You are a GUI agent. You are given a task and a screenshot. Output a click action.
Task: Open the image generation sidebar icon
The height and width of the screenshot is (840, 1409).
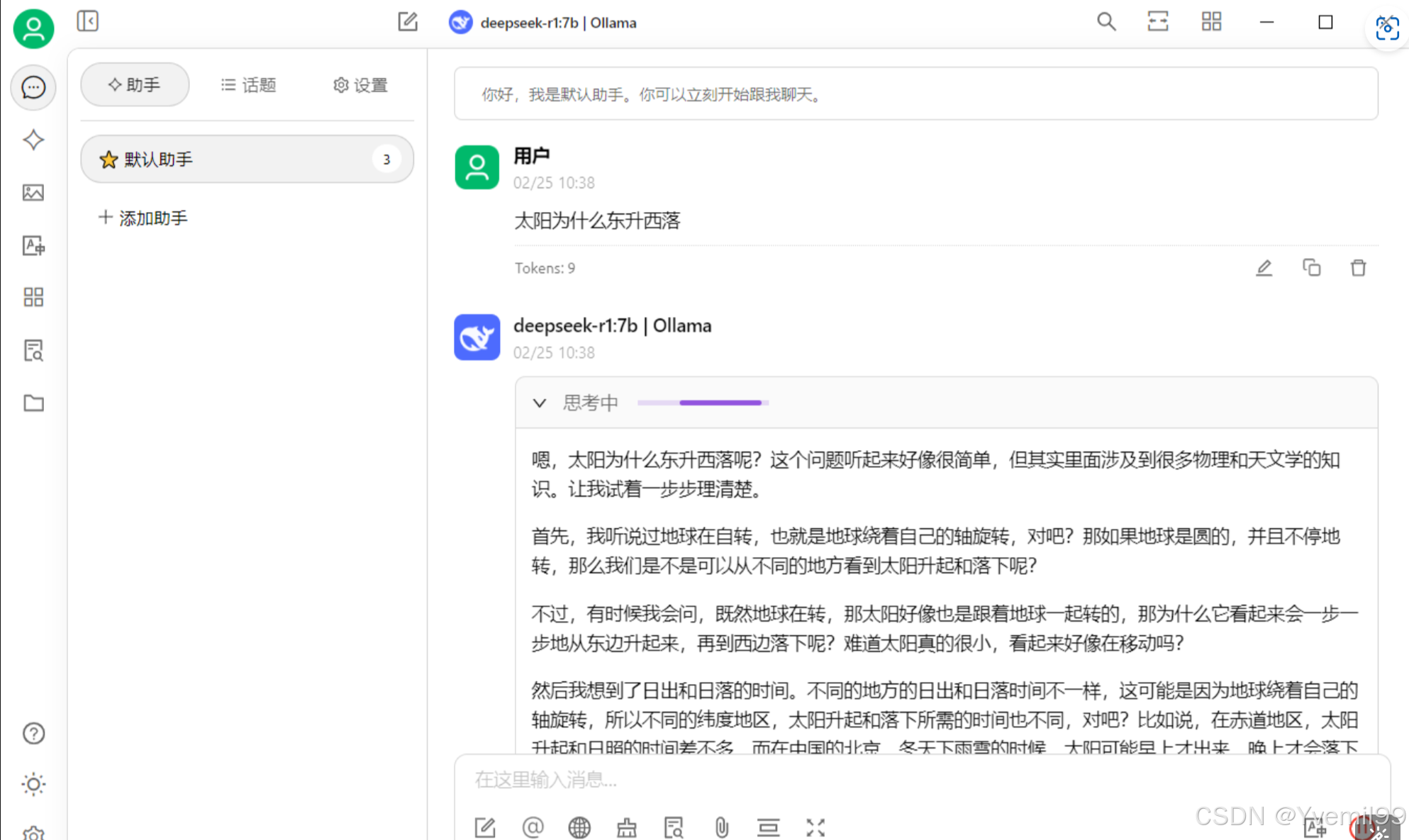coord(33,193)
